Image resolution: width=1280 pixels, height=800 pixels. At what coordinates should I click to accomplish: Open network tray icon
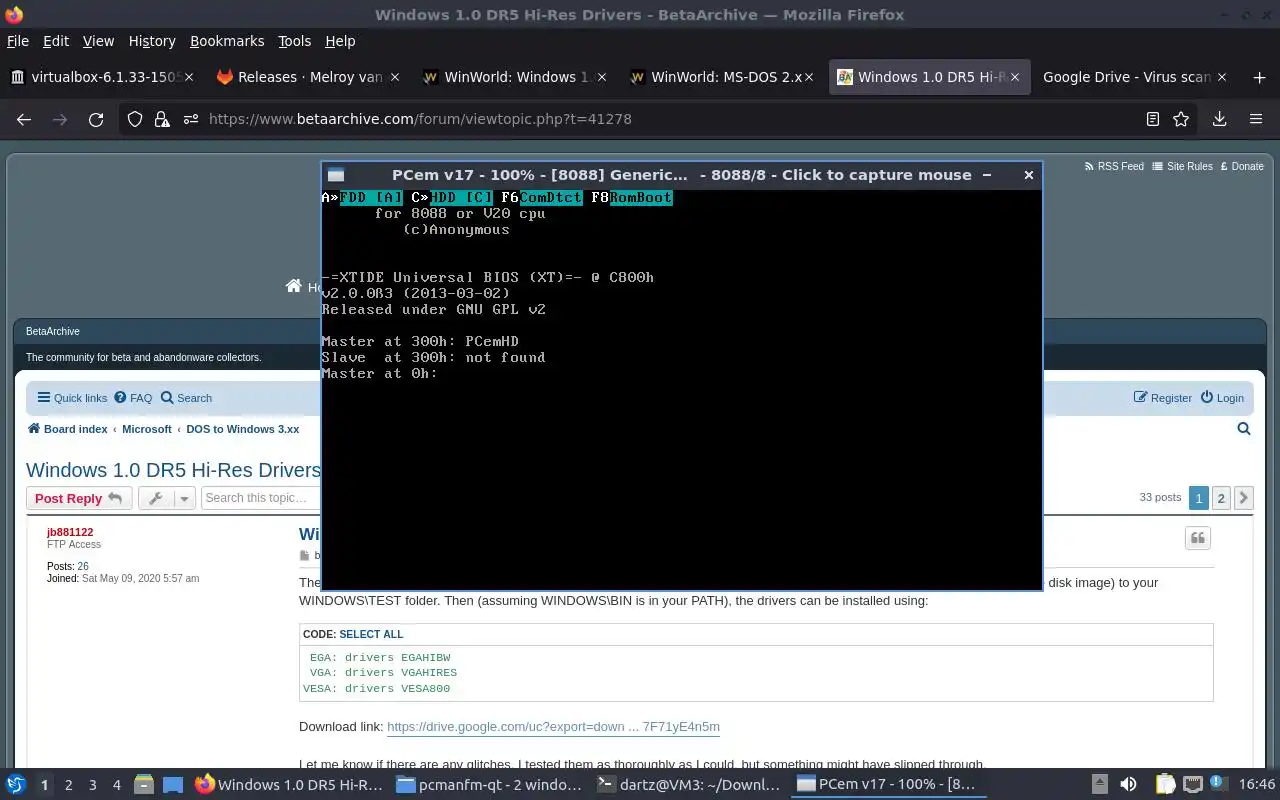(x=1193, y=784)
